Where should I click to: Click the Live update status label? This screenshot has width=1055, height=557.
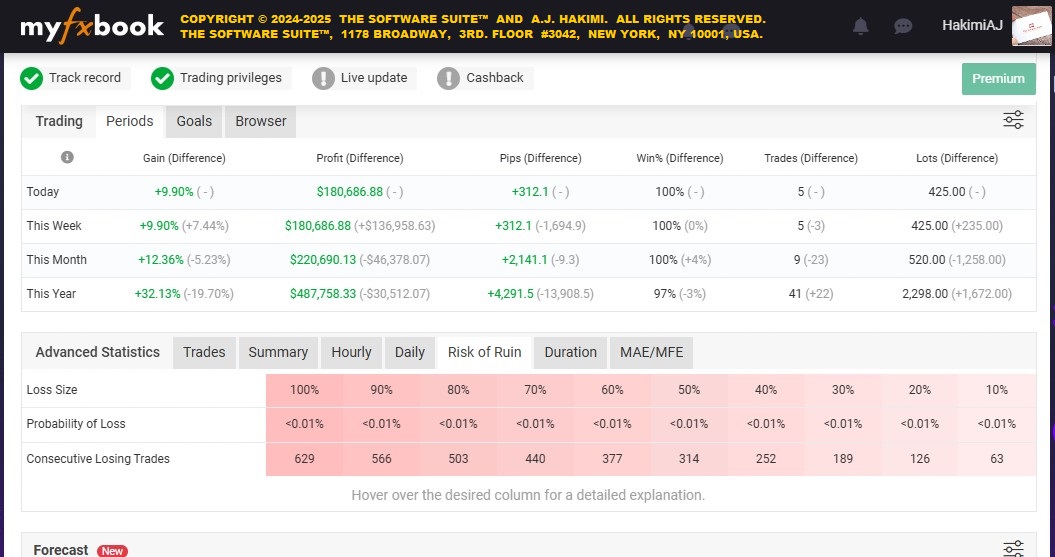tap(373, 78)
